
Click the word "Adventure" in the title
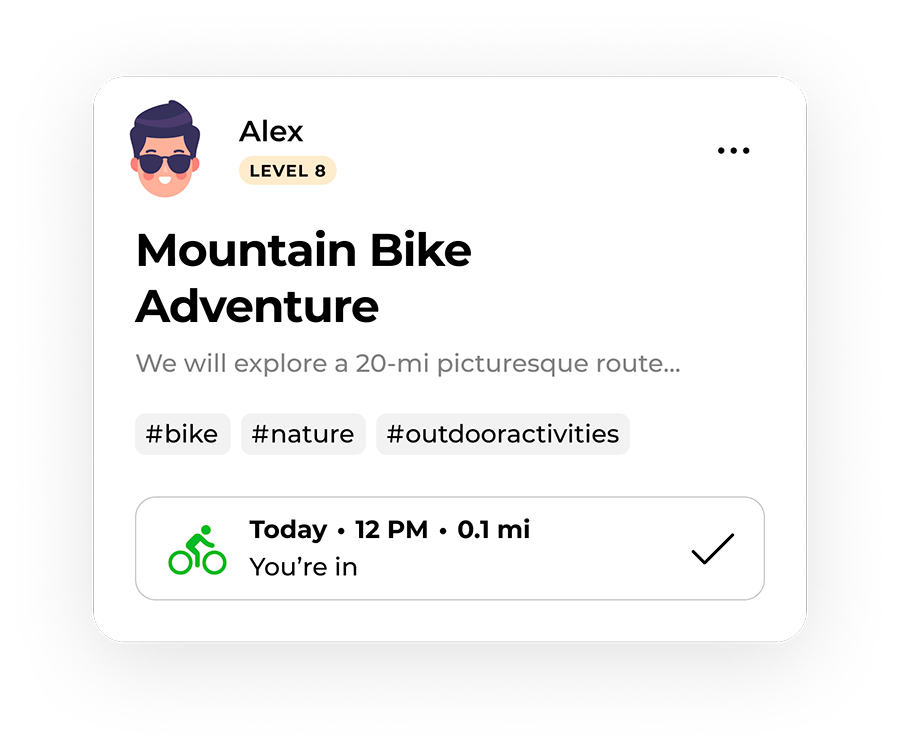(x=257, y=307)
